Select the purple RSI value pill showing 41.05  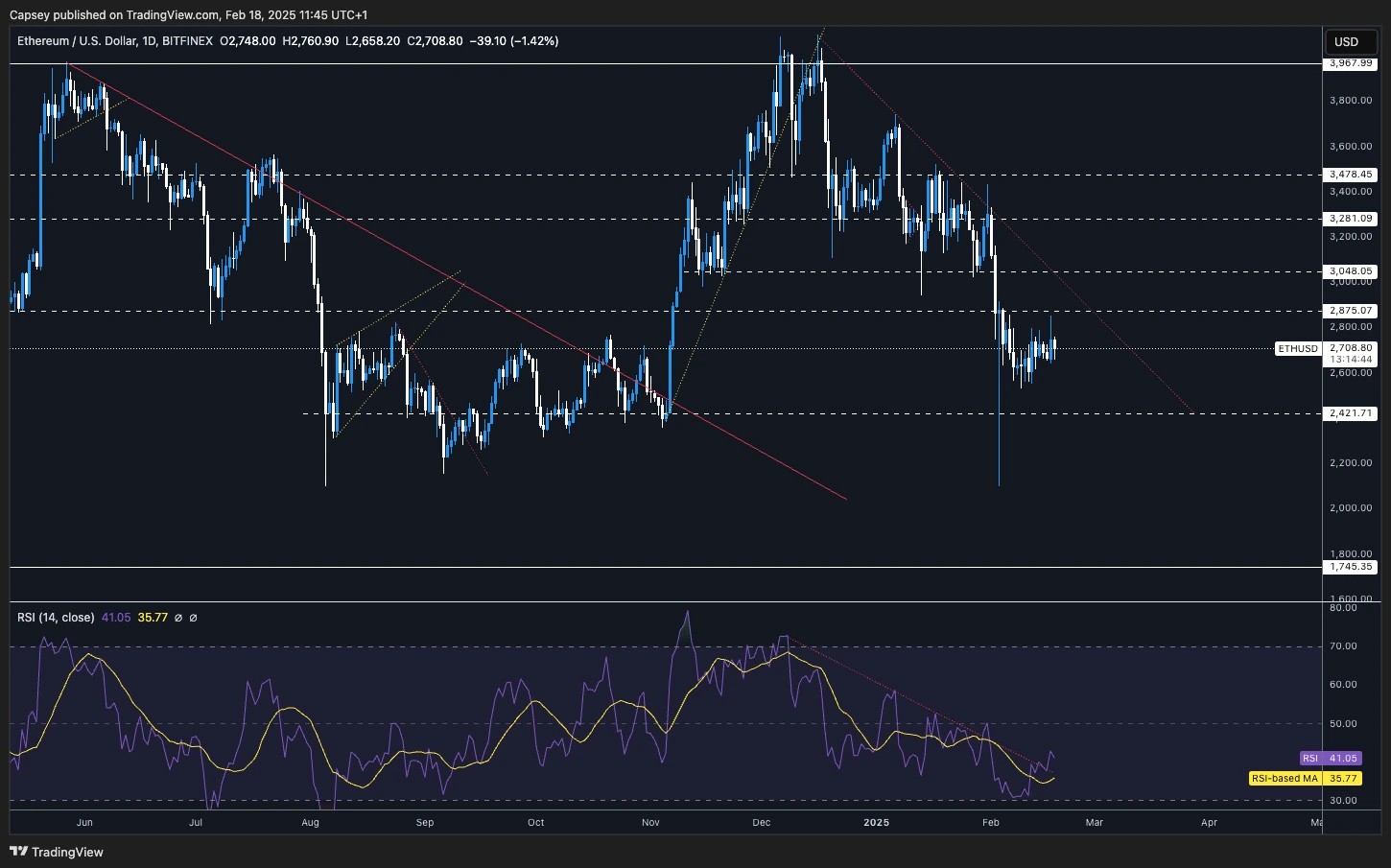coord(1331,758)
